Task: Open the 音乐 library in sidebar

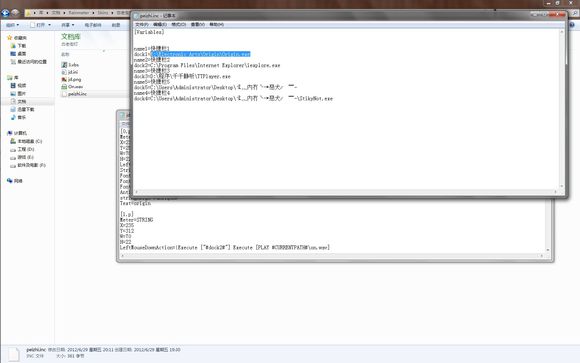Action: [18, 117]
